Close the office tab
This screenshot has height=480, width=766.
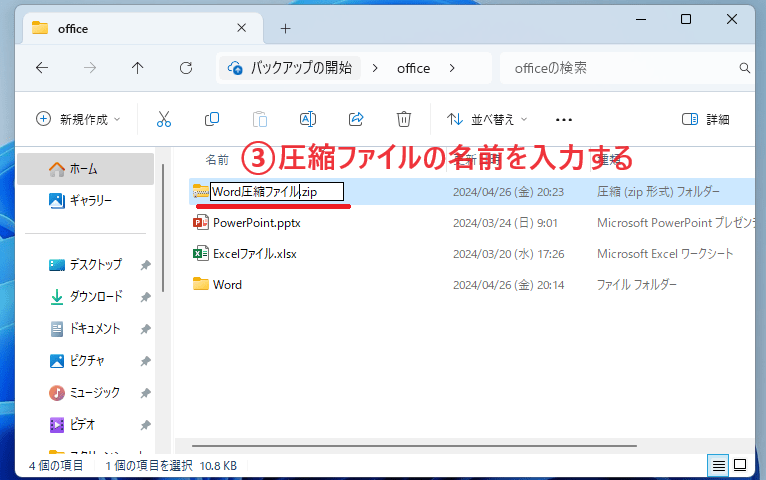(x=241, y=28)
